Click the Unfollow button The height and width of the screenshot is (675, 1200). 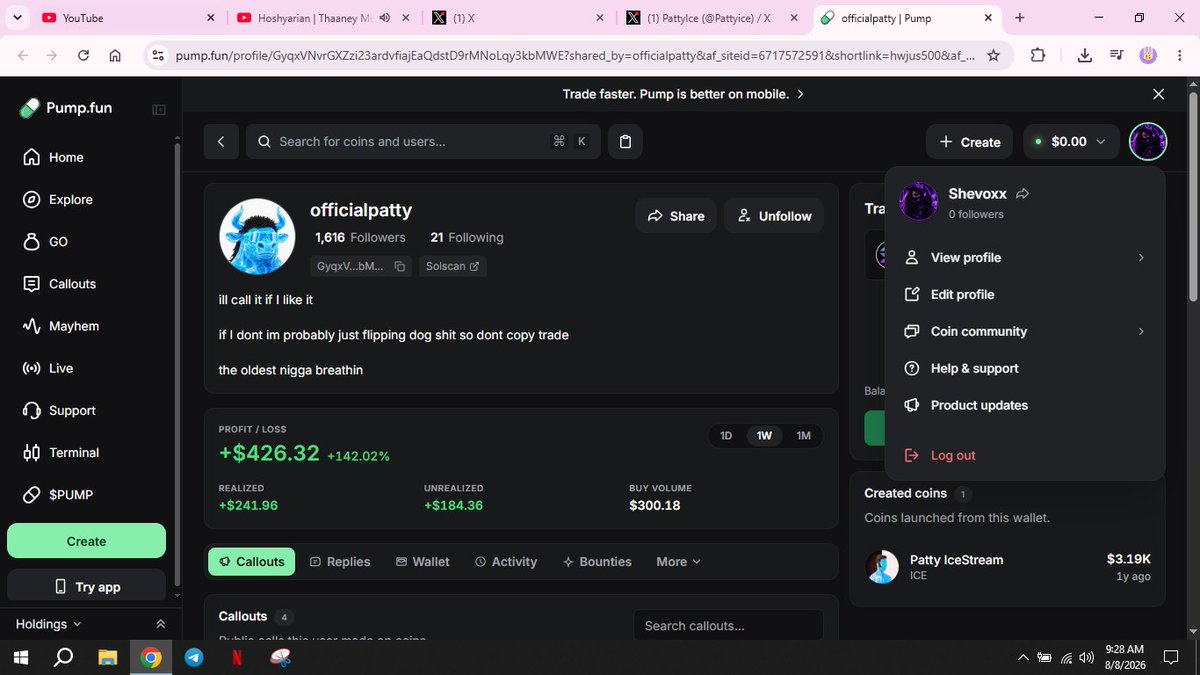coord(774,216)
